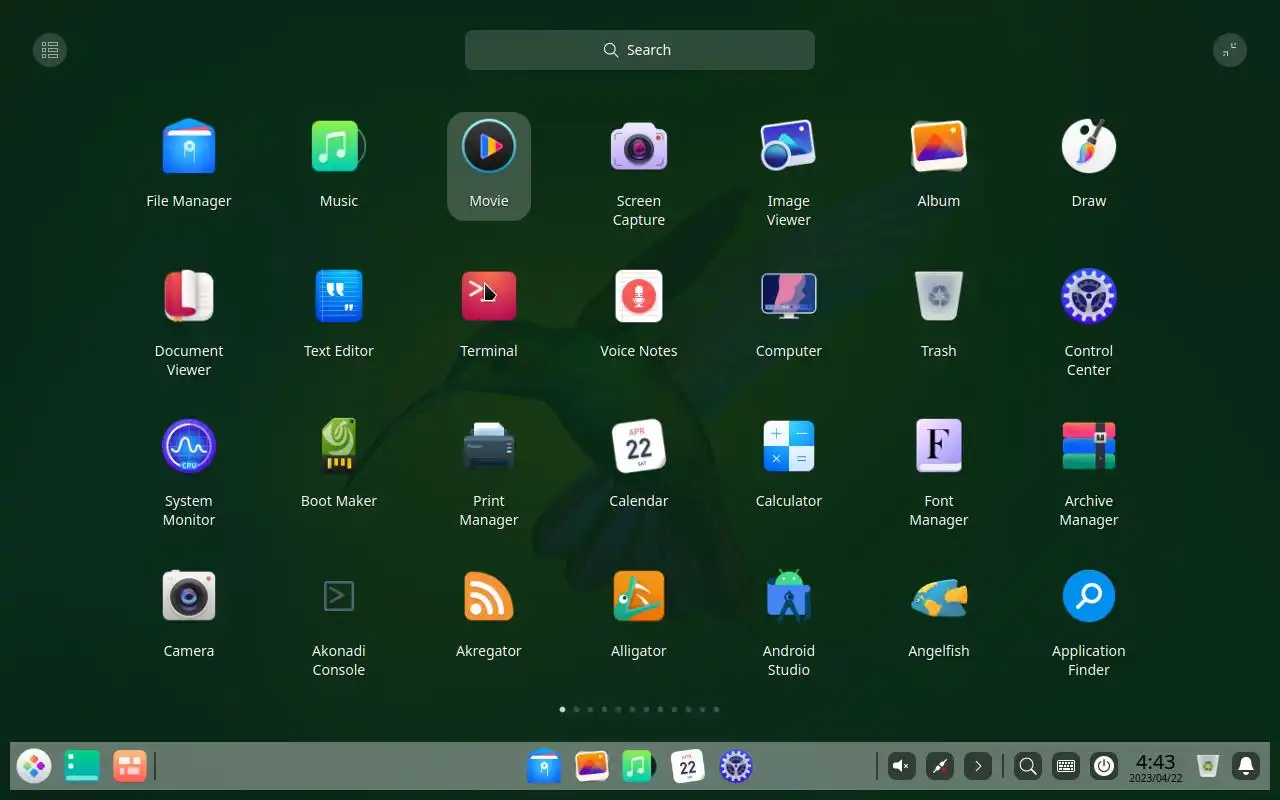Expand the tray with the arrow button
The image size is (1280, 800).
point(977,767)
